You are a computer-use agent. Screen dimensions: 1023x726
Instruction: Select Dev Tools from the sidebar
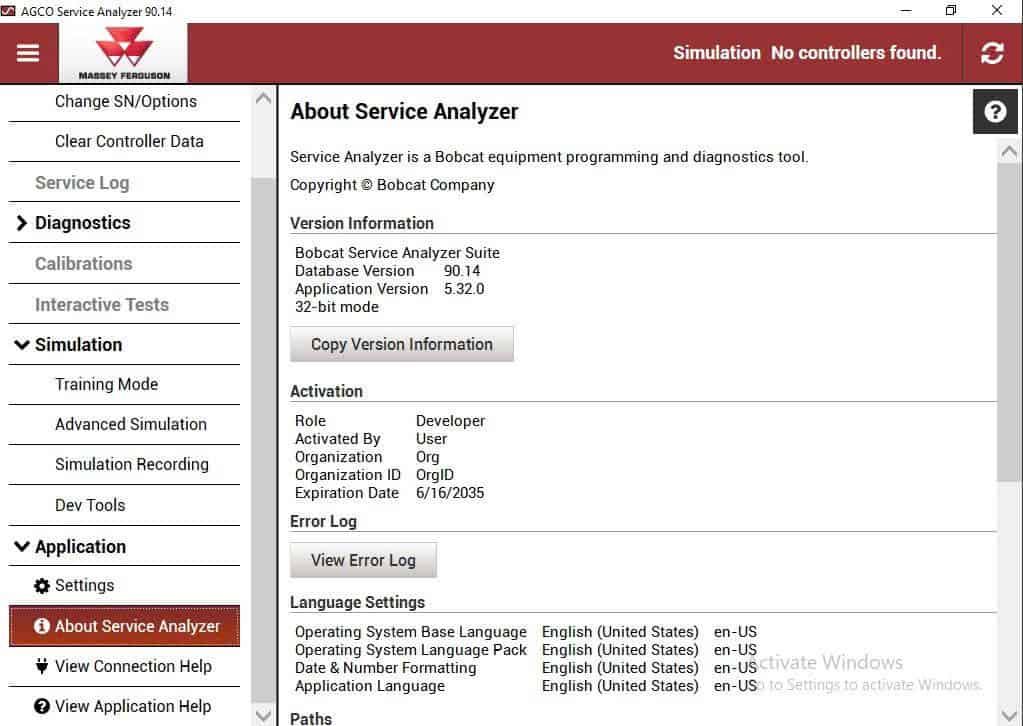(89, 505)
